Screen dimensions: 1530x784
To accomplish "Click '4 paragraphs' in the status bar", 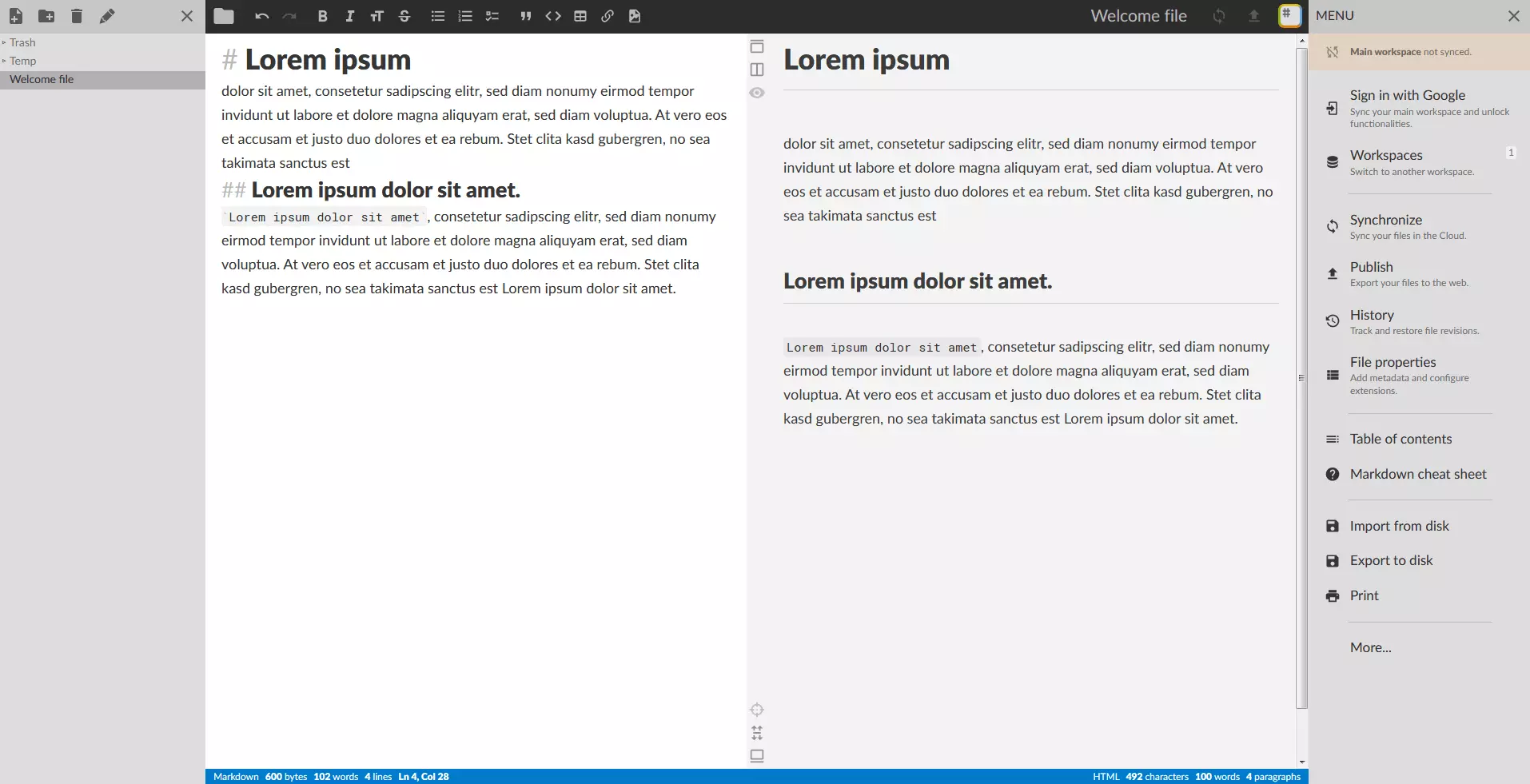I will pyautogui.click(x=1273, y=777).
